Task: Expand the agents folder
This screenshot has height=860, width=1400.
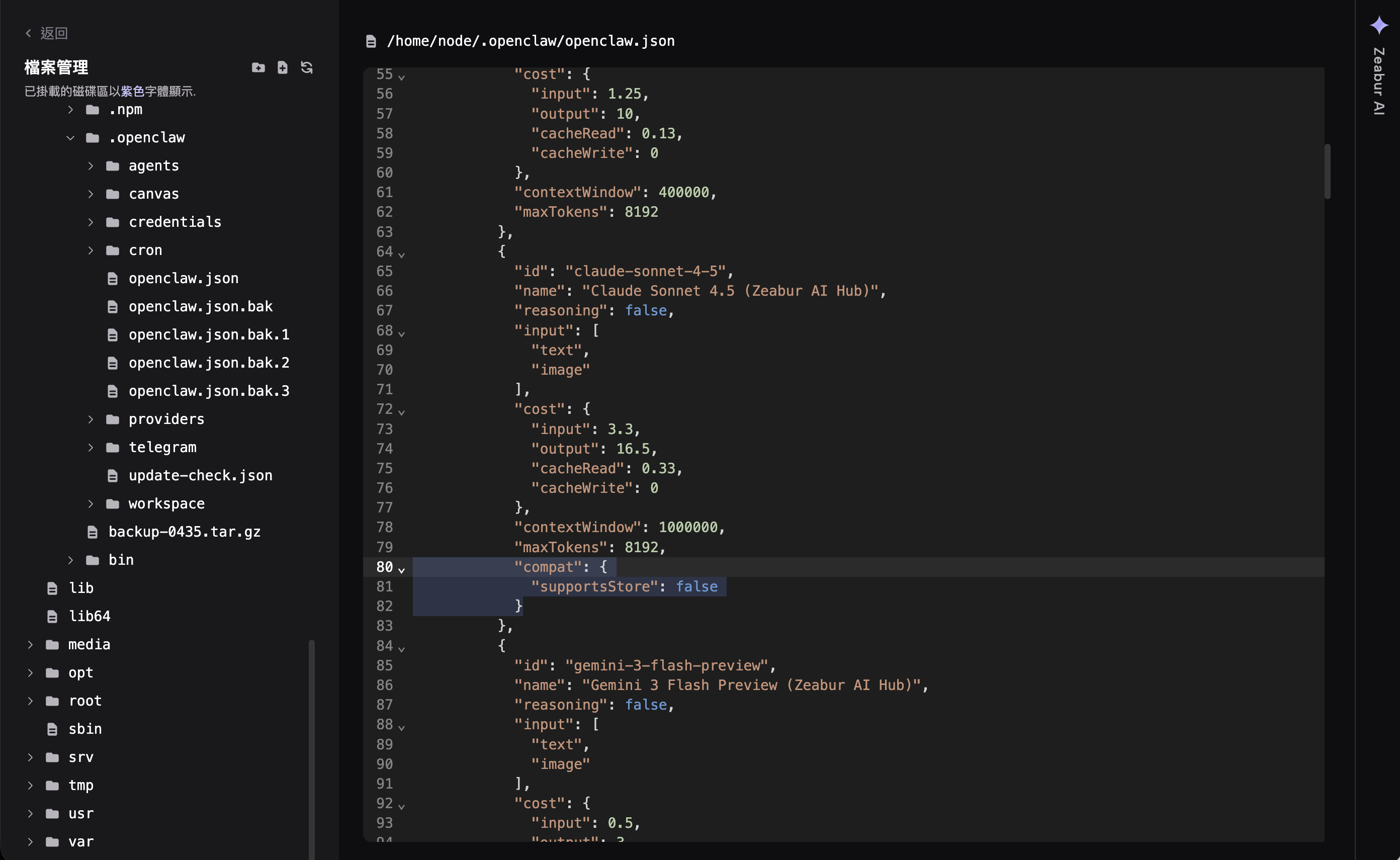Action: [x=91, y=166]
